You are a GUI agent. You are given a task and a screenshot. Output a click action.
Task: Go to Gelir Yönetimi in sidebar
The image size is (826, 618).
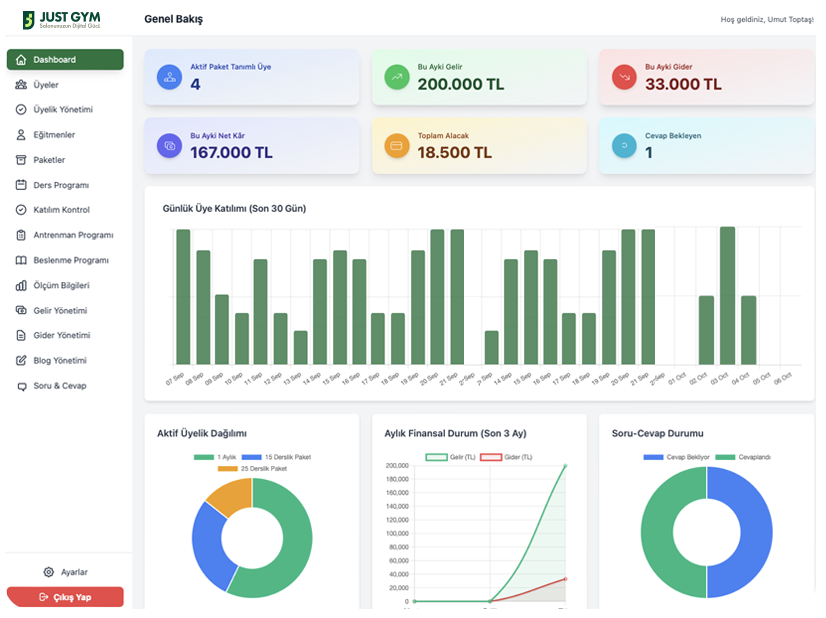pyautogui.click(x=60, y=310)
